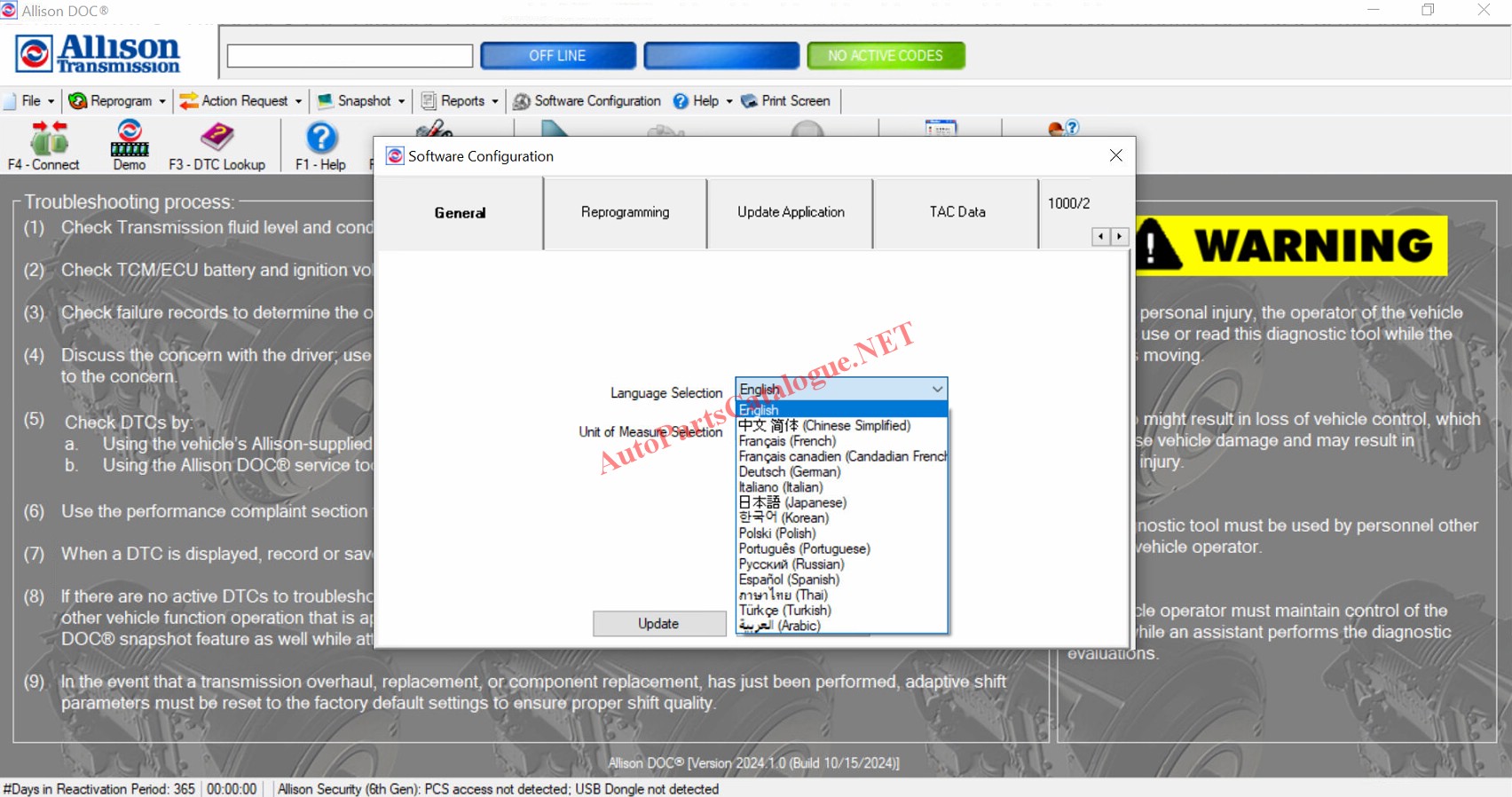This screenshot has height=797, width=1512.
Task: Expand the Snapshot dropdown menu
Action: pos(361,101)
